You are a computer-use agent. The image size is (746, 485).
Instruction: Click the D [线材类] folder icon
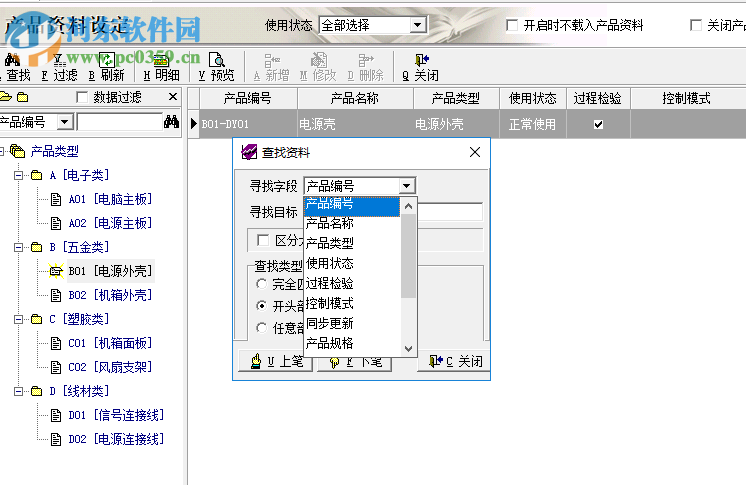[37, 391]
